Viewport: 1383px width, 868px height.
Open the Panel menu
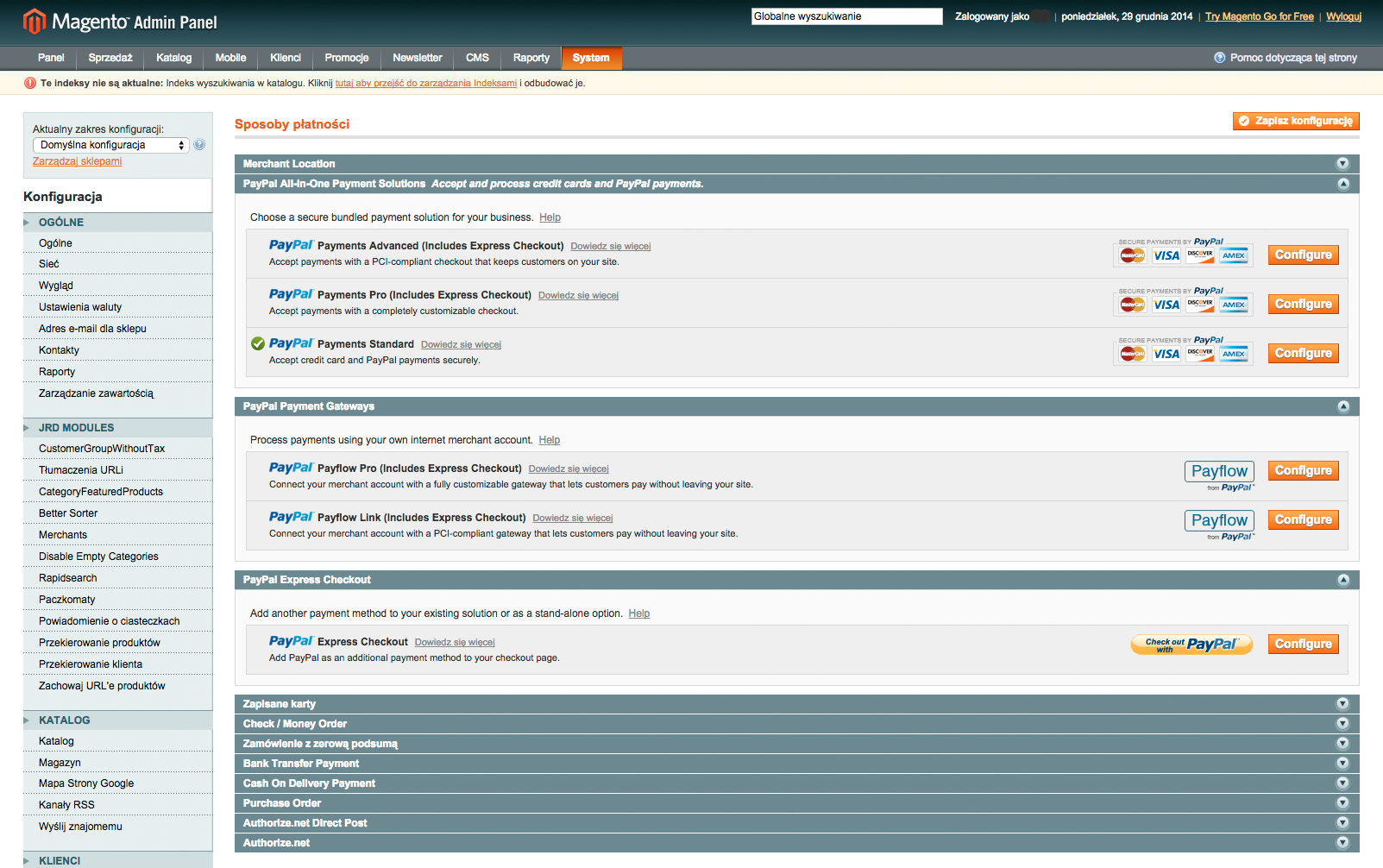[x=51, y=58]
